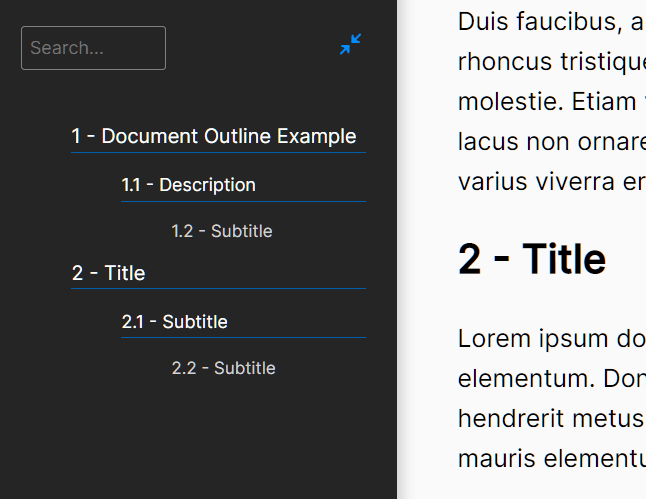This screenshot has width=646, height=499.
Task: Click the word 'Duis' in the document
Action: point(480,21)
